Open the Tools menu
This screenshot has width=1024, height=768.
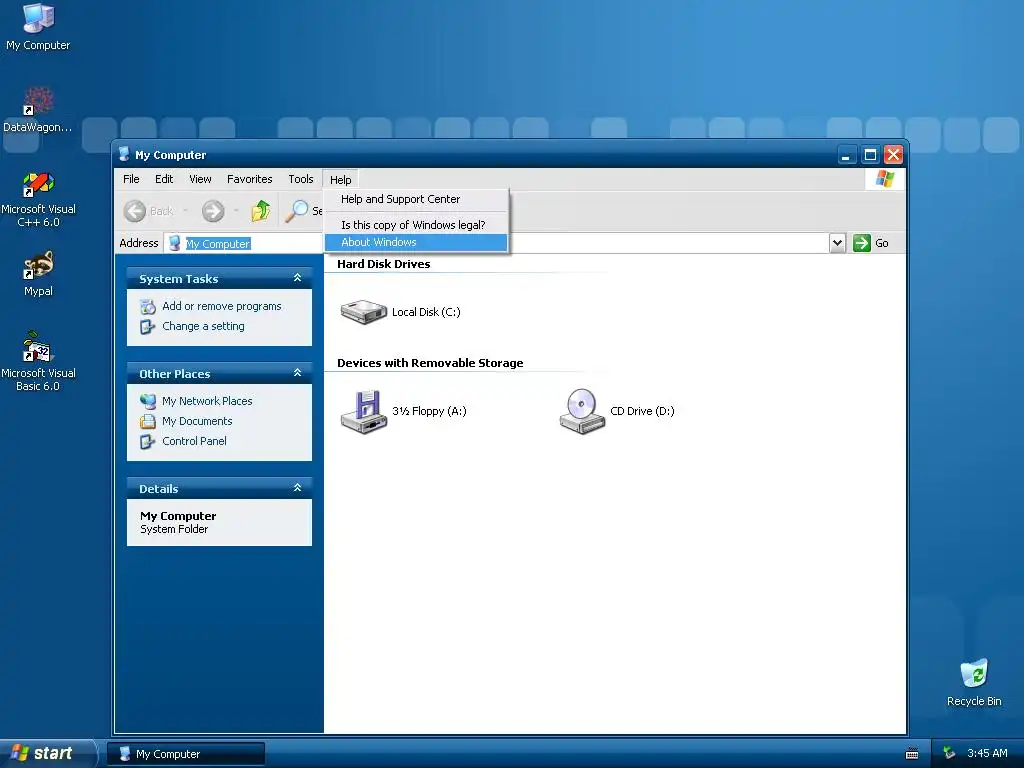(x=300, y=179)
